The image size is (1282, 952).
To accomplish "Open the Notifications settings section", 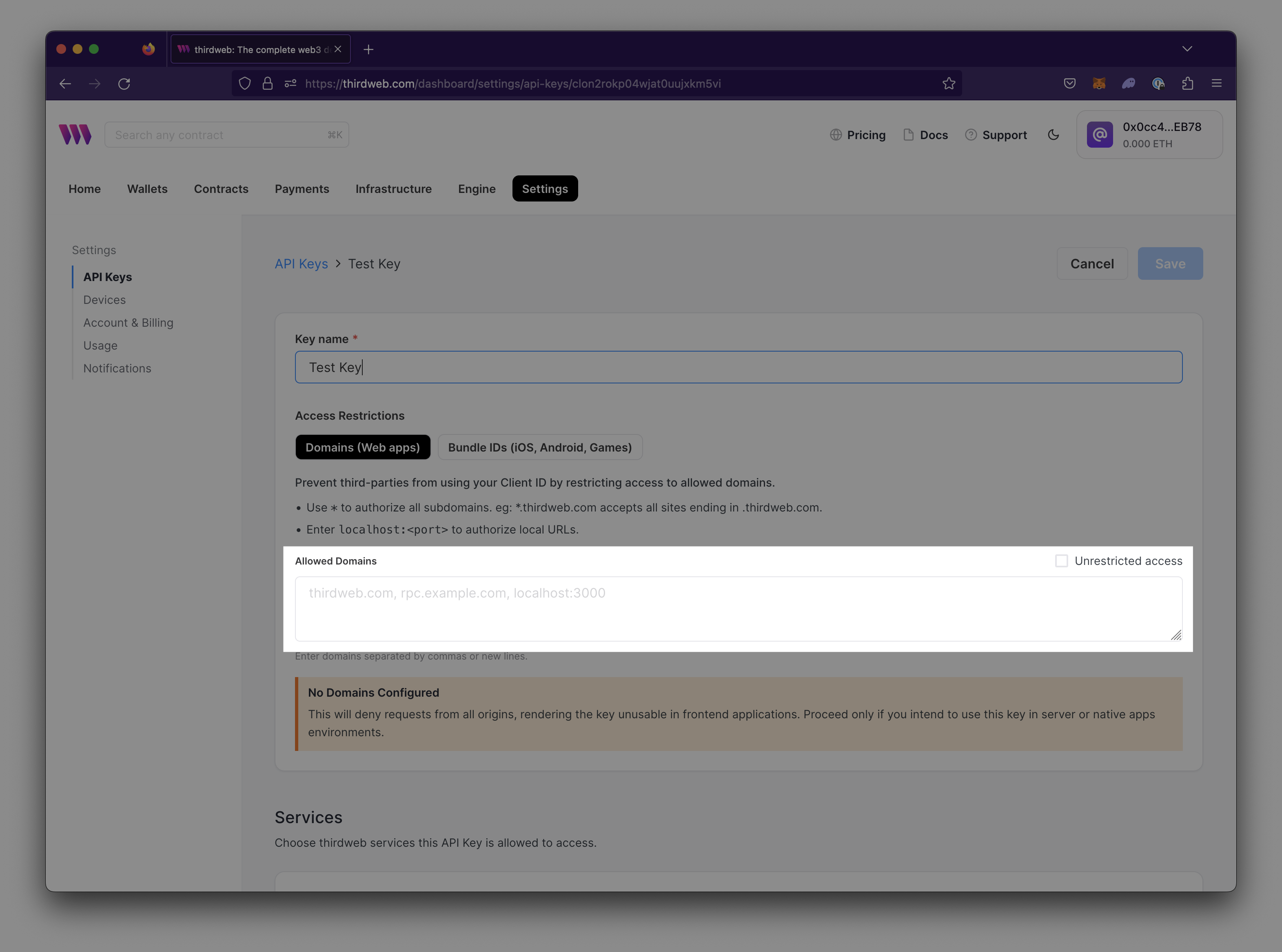I will pyautogui.click(x=117, y=368).
